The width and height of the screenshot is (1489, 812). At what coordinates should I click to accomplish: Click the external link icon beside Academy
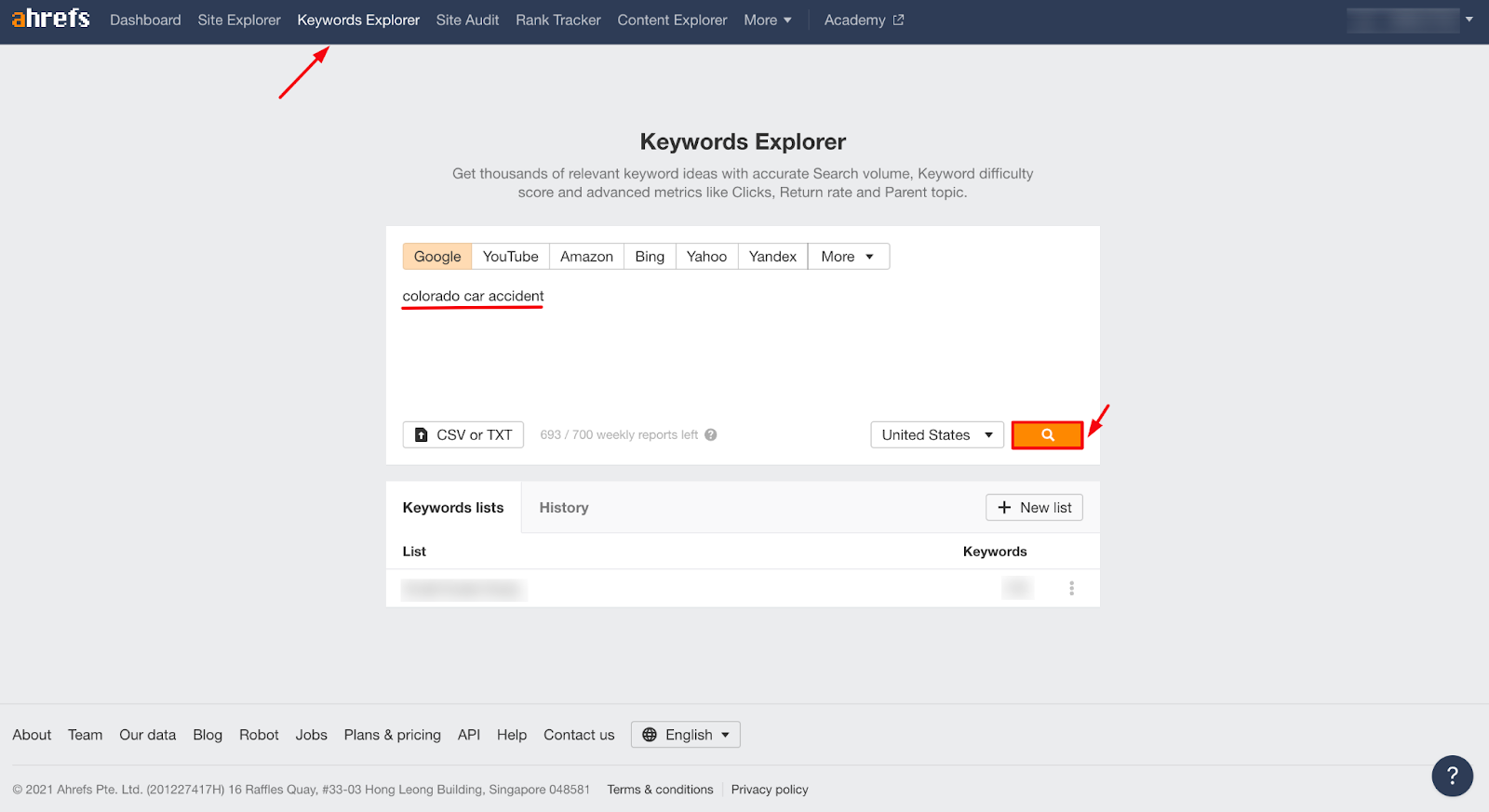[898, 20]
